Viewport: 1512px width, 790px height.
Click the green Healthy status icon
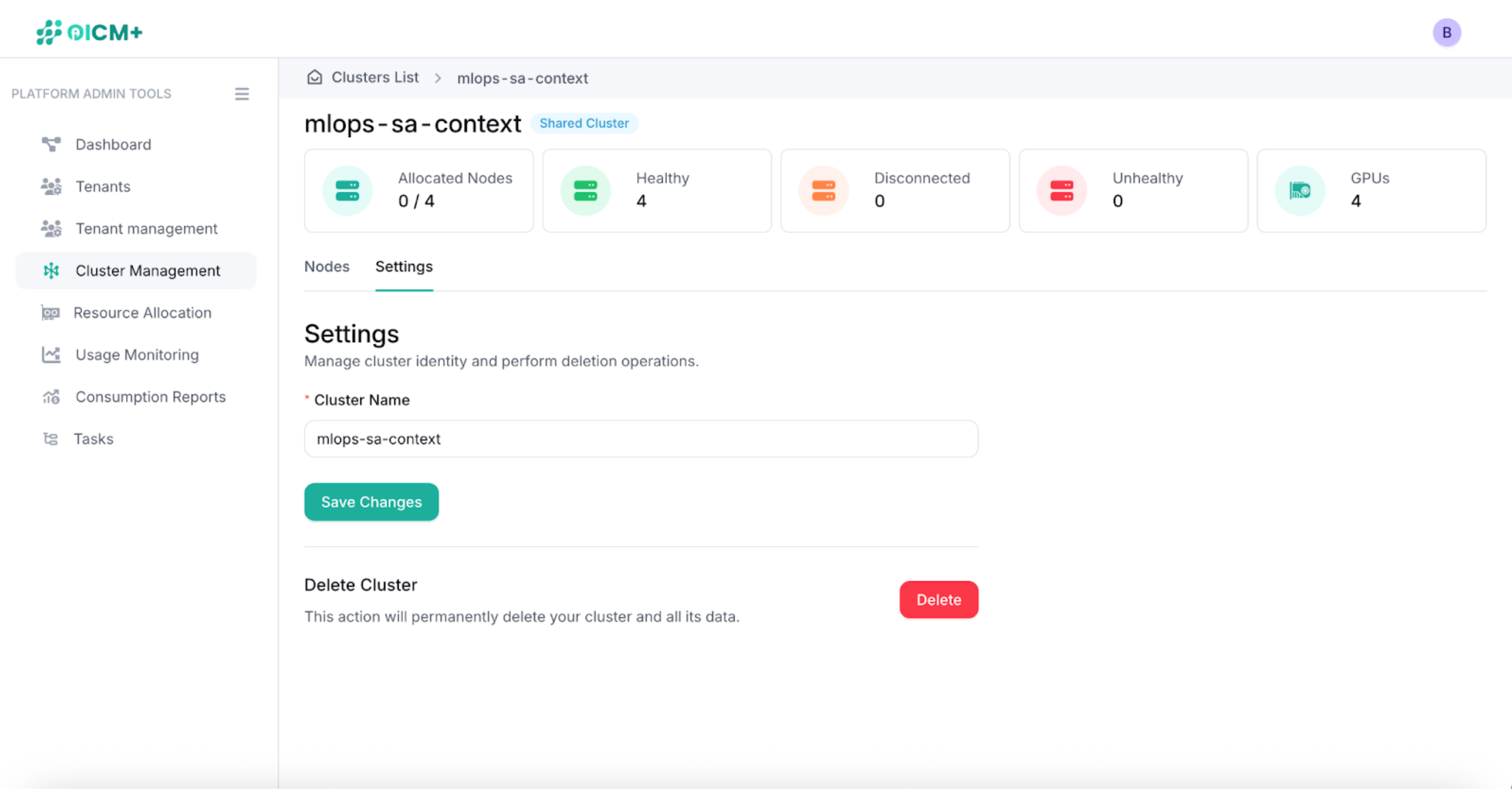click(x=585, y=190)
